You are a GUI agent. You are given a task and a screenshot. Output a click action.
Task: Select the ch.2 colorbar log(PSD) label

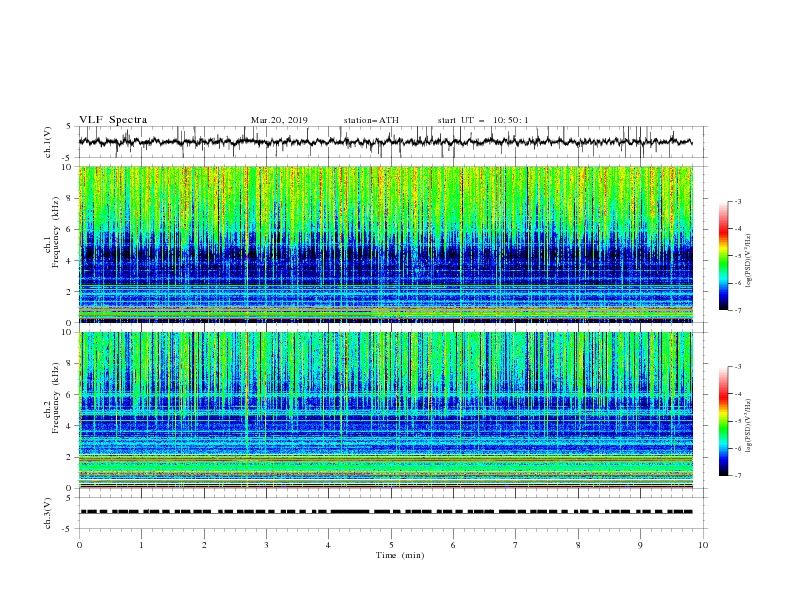point(749,426)
